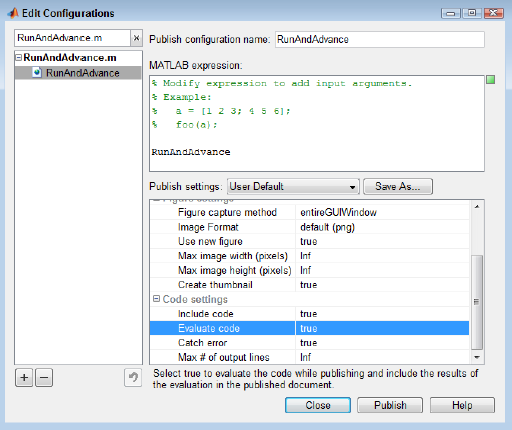Toggle the Create thumbnail true value
Image resolution: width=512 pixels, height=430 pixels.
[x=309, y=285]
